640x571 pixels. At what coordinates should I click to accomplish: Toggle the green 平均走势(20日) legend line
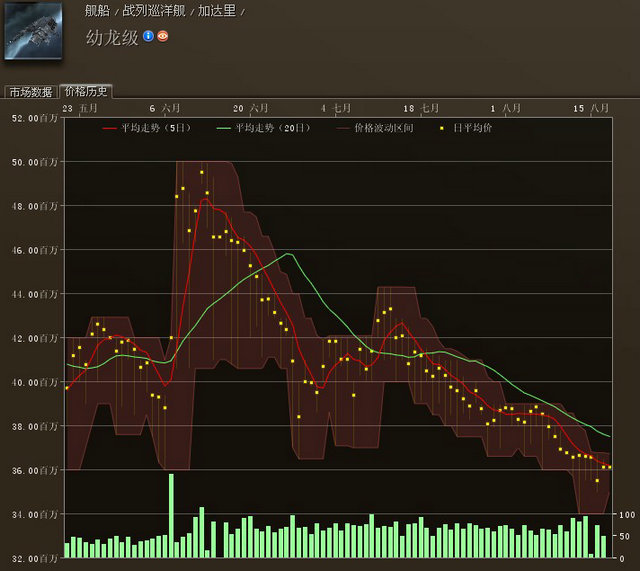(262, 128)
